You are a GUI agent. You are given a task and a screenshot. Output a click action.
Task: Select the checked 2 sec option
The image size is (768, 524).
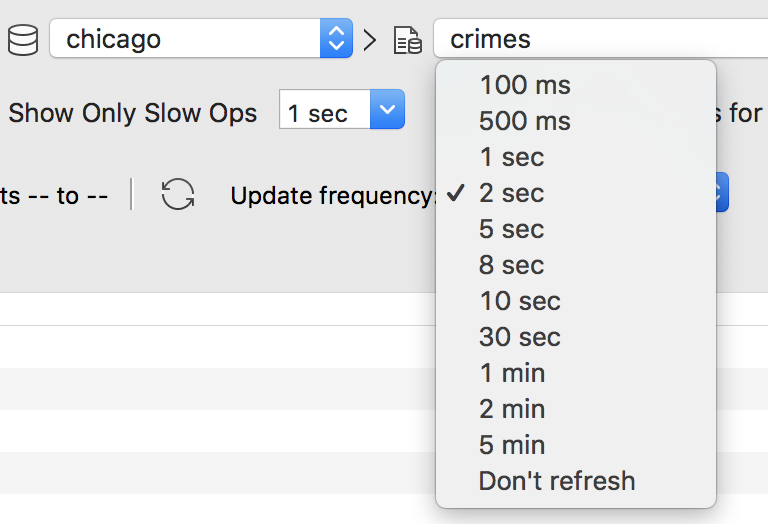[576, 193]
